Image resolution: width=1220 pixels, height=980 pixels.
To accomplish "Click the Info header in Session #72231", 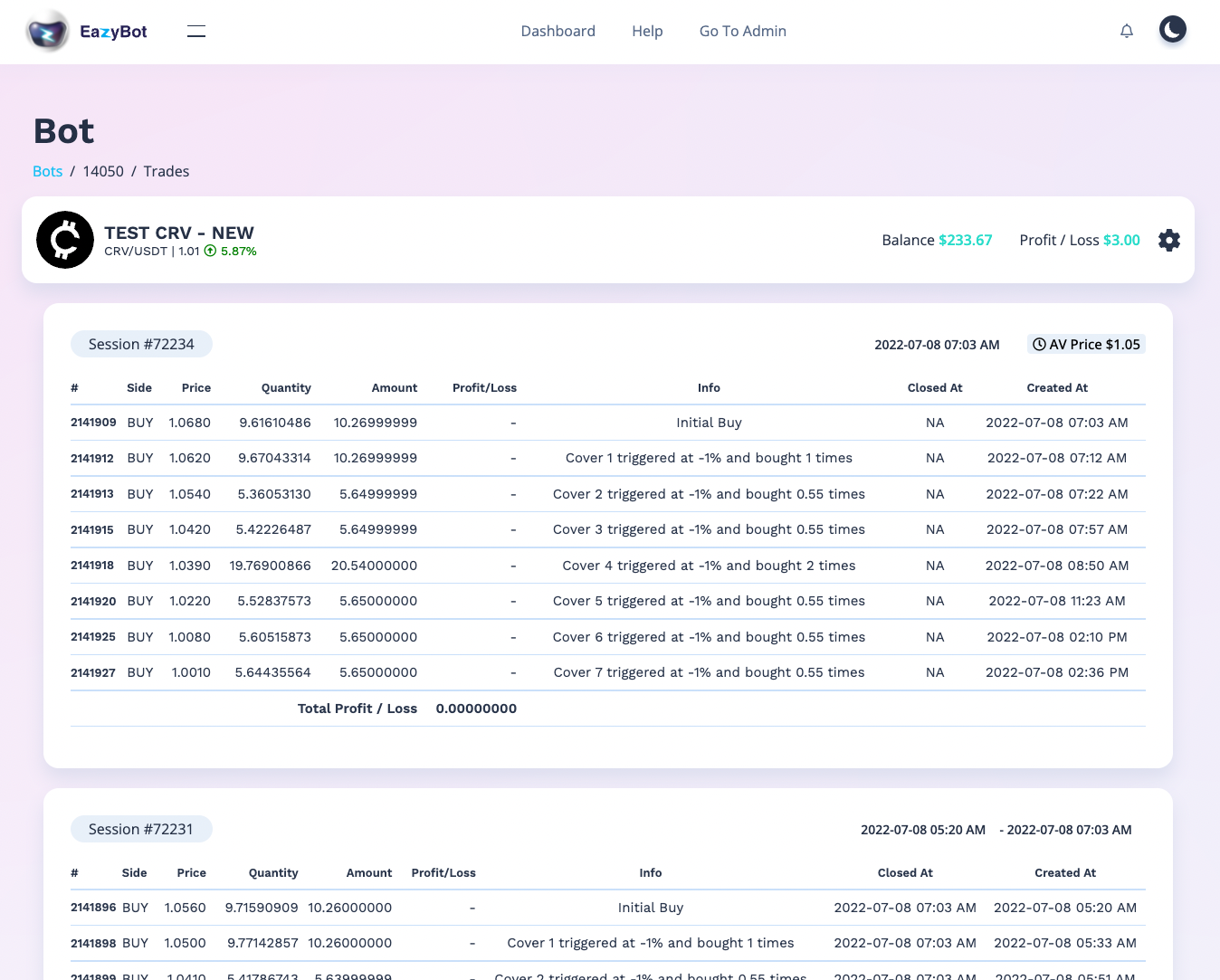I will click(x=651, y=872).
